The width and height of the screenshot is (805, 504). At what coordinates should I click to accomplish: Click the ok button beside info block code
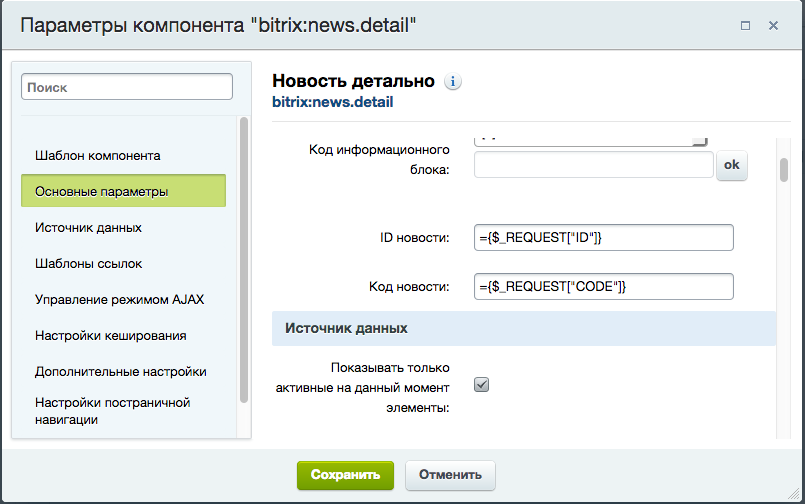[x=732, y=165]
